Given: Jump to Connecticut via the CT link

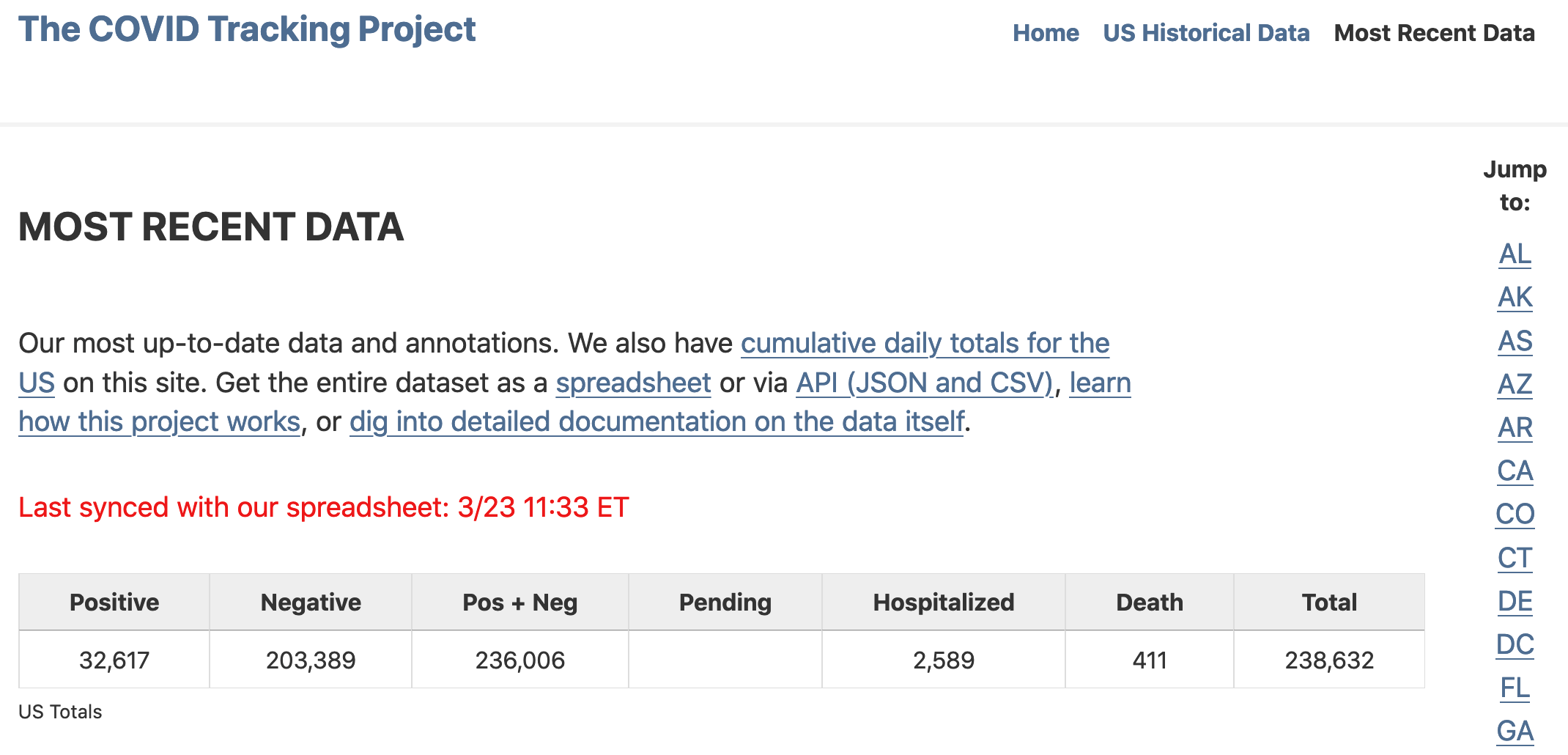Looking at the screenshot, I should pyautogui.click(x=1515, y=557).
